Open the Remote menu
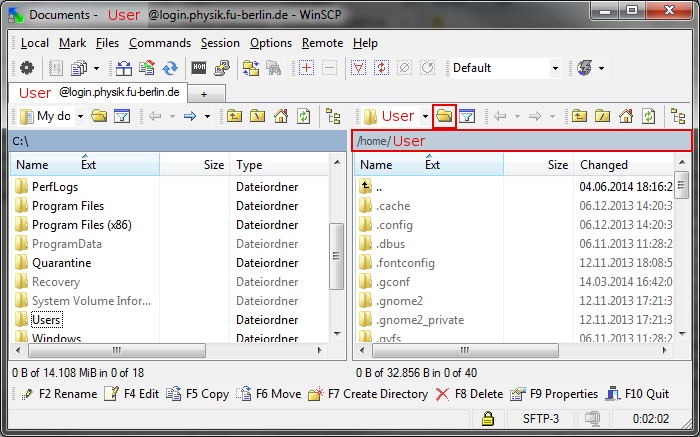Screen dimensions: 700x437 322,43
